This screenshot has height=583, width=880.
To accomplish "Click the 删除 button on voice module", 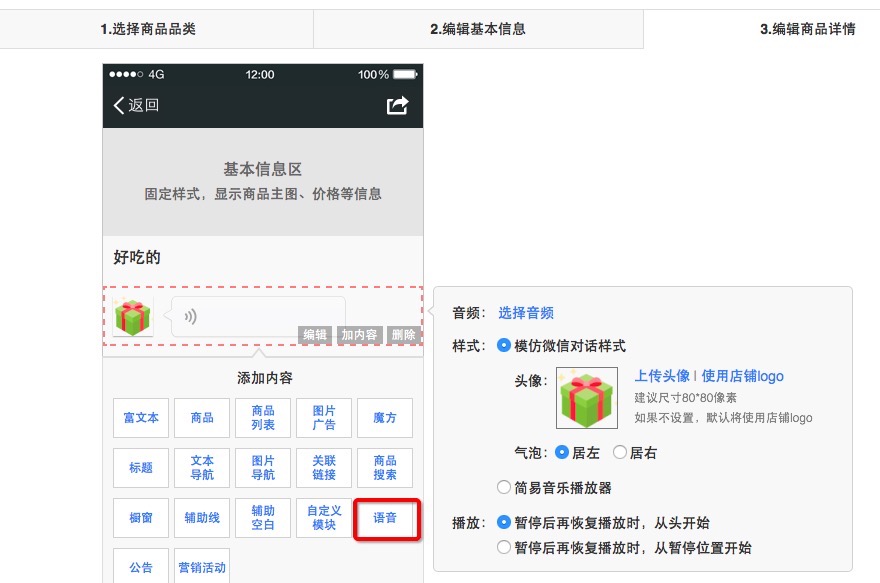I will click(403, 335).
